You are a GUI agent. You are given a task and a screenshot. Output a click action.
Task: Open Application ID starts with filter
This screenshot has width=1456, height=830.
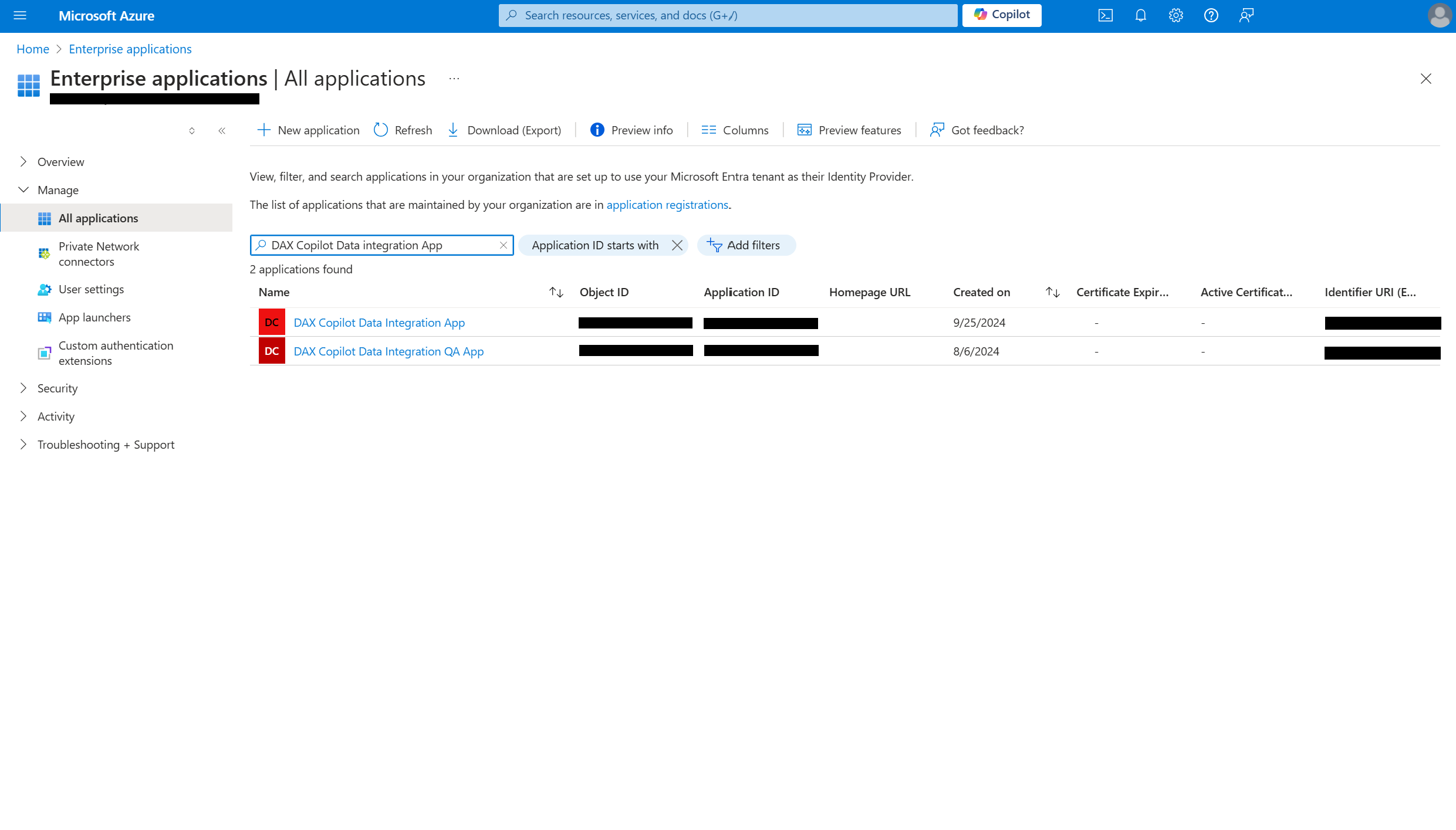(595, 245)
